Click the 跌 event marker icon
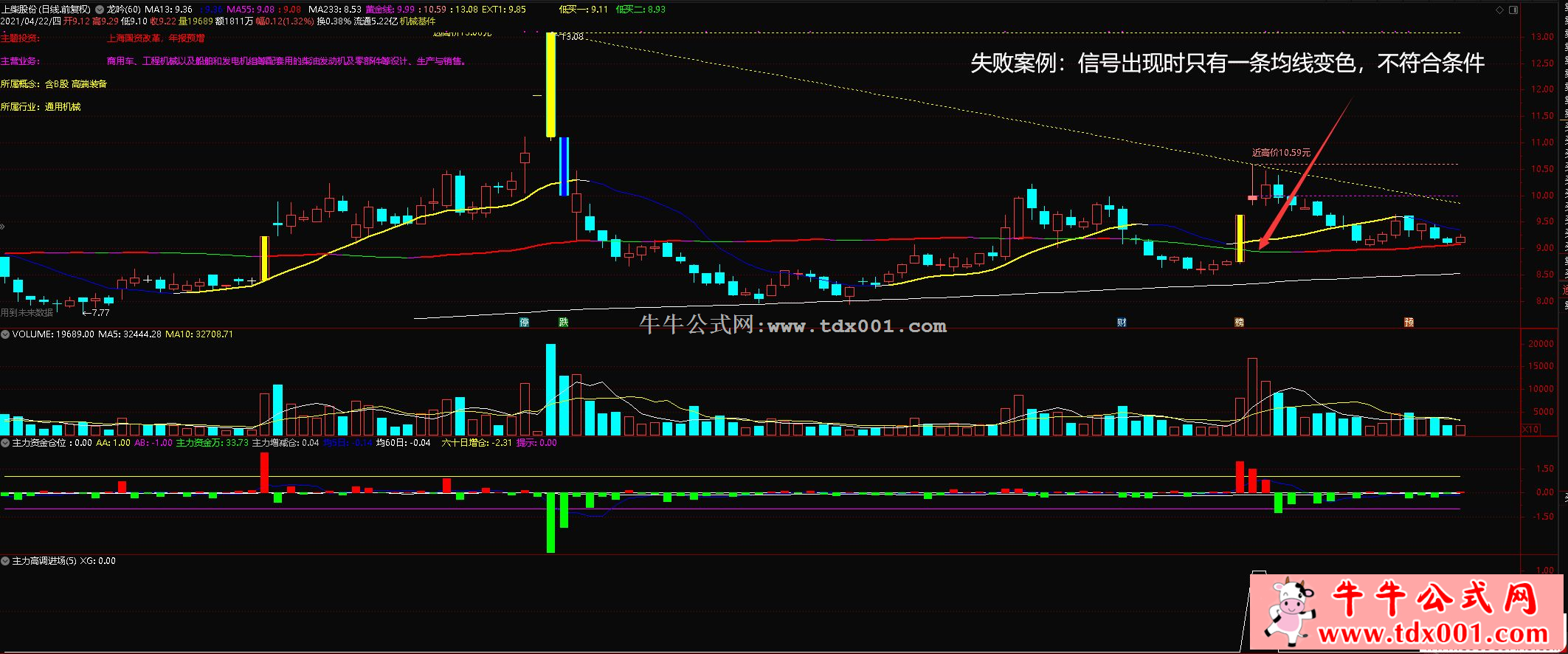The height and width of the screenshot is (654, 1568). (x=564, y=323)
